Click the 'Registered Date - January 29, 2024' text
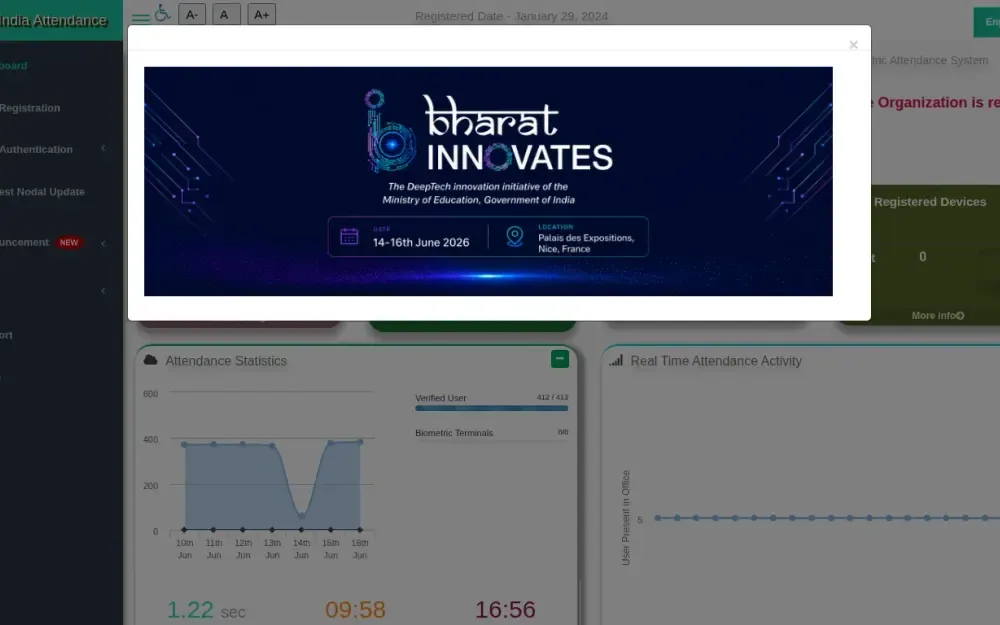 pyautogui.click(x=511, y=17)
